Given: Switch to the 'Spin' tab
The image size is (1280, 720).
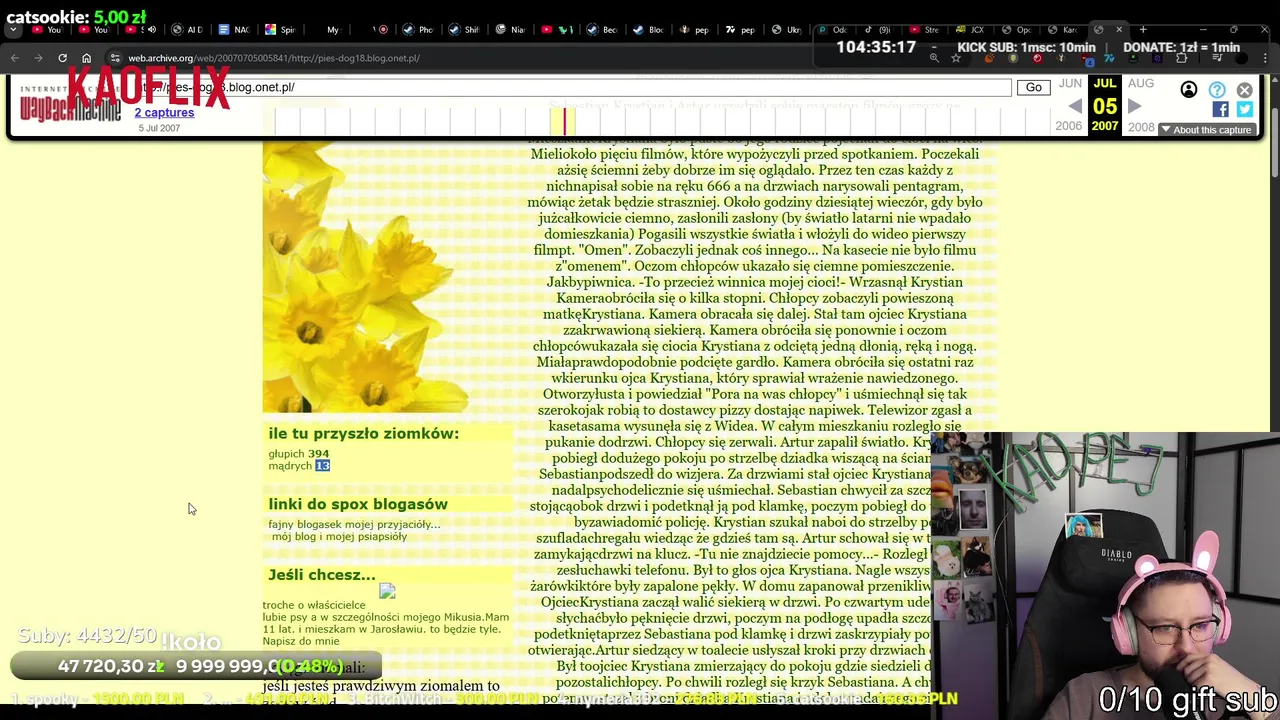Looking at the screenshot, I should click(279, 30).
